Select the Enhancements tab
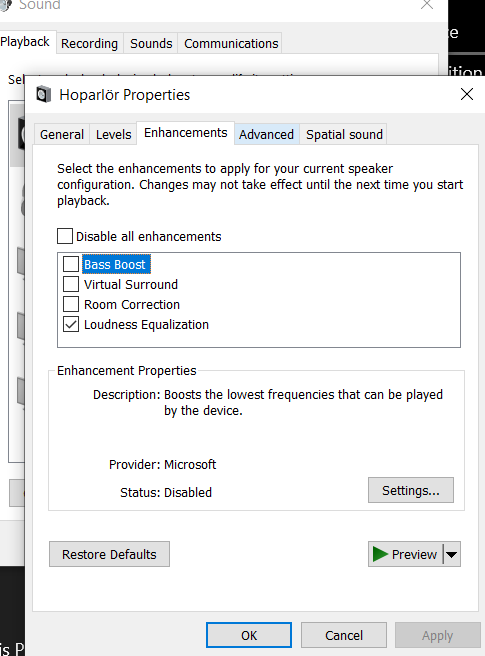This screenshot has height=656, width=485. click(x=185, y=133)
